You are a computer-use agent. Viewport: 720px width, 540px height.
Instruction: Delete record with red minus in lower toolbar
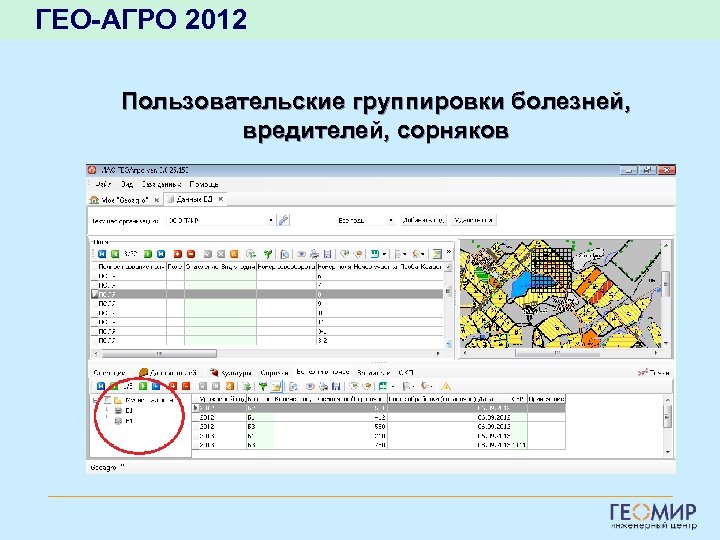pyautogui.click(x=186, y=386)
